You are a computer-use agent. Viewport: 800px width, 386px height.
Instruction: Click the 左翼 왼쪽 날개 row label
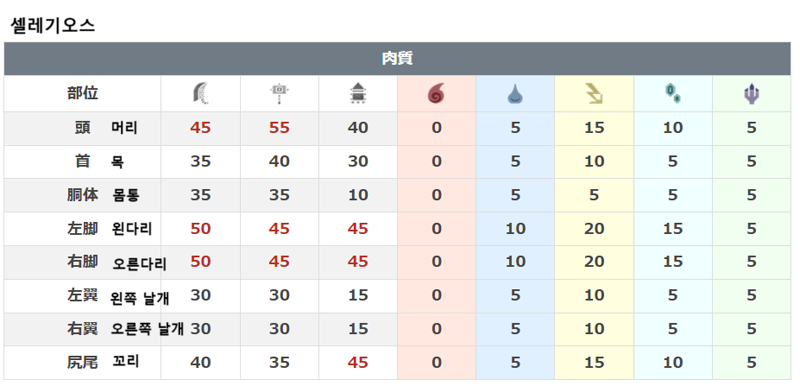pyautogui.click(x=118, y=296)
